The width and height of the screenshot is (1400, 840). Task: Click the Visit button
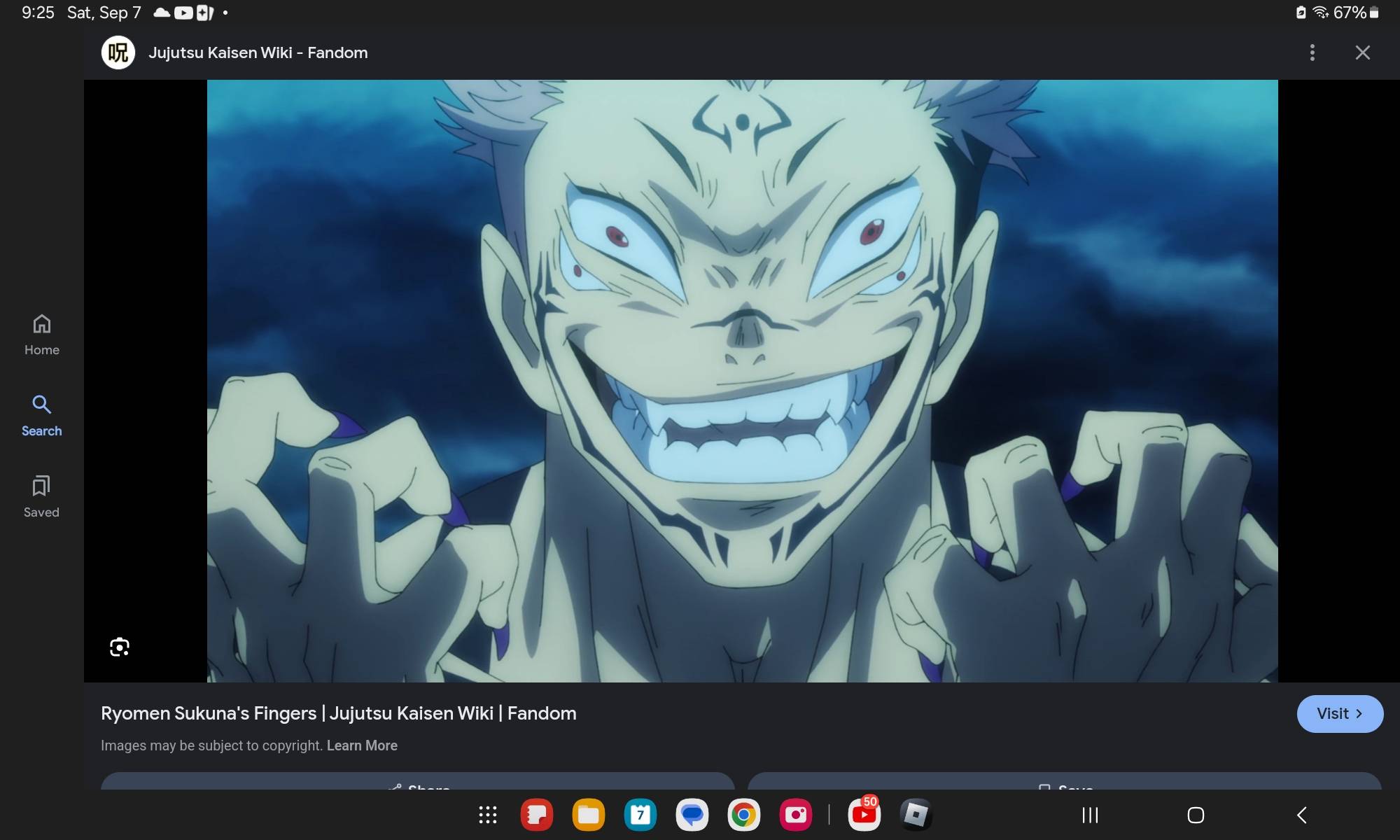coord(1340,713)
